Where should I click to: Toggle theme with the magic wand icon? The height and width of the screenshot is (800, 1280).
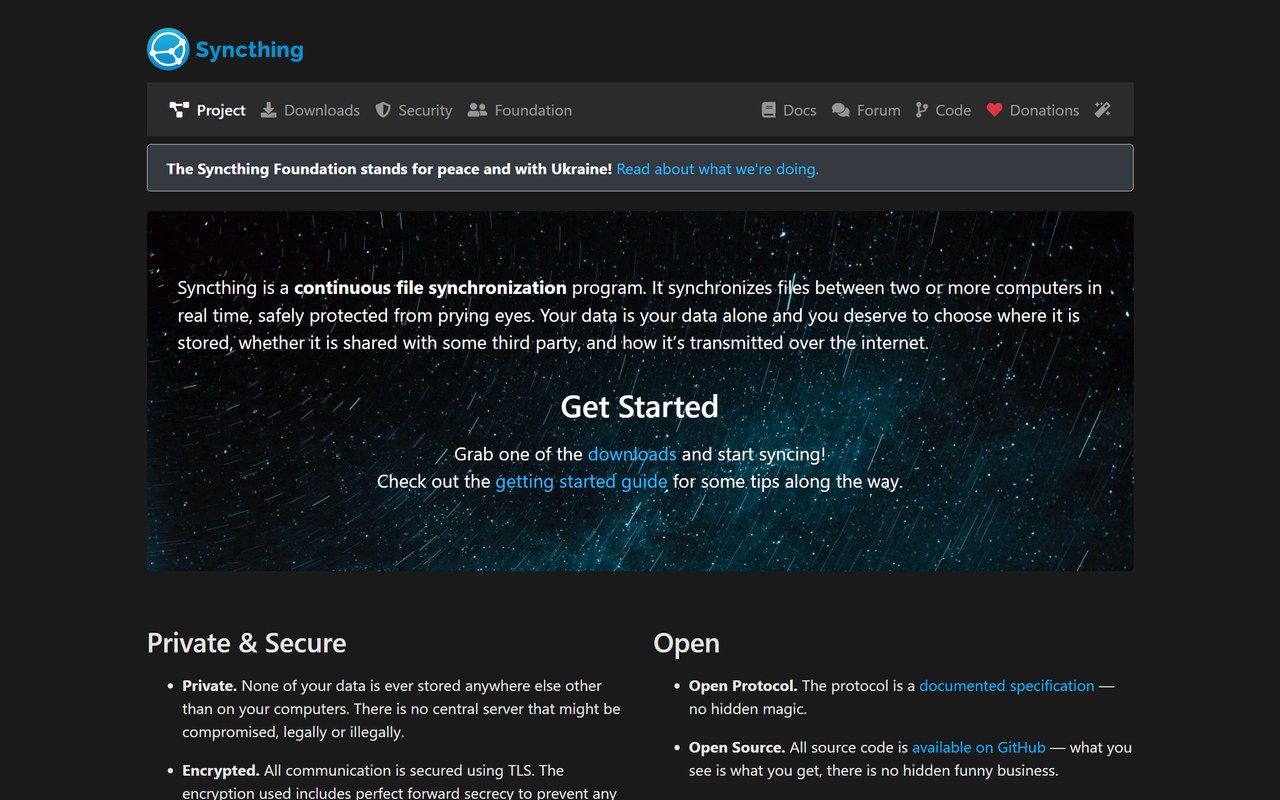pyautogui.click(x=1102, y=110)
